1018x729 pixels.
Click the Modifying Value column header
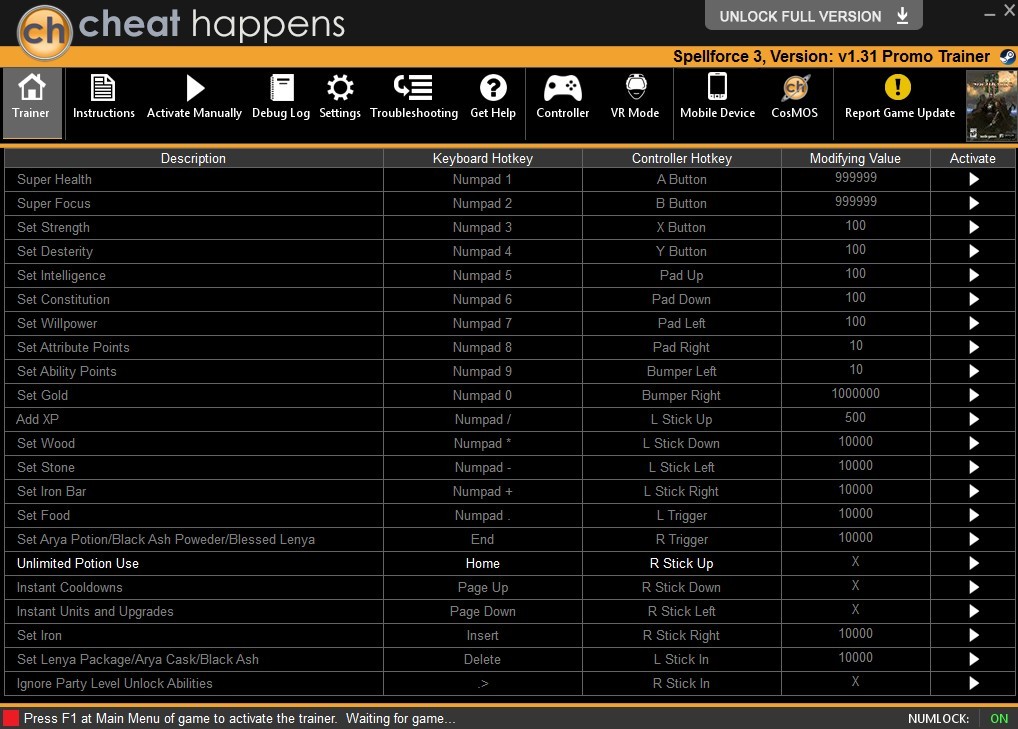tap(856, 158)
